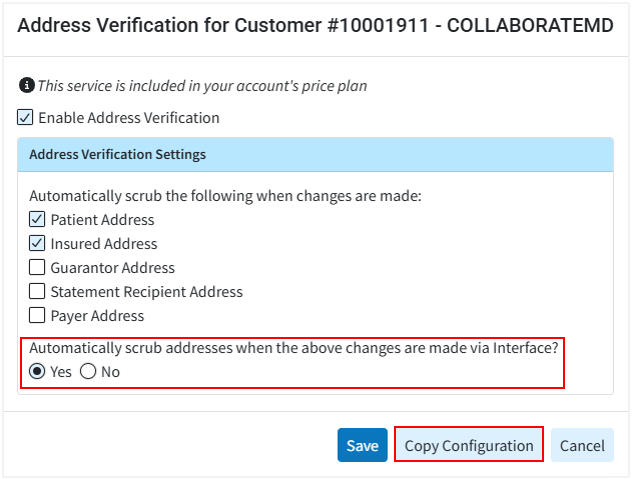The width and height of the screenshot is (632, 479).
Task: Tick the Payer Address checkbox
Action: pos(37,315)
